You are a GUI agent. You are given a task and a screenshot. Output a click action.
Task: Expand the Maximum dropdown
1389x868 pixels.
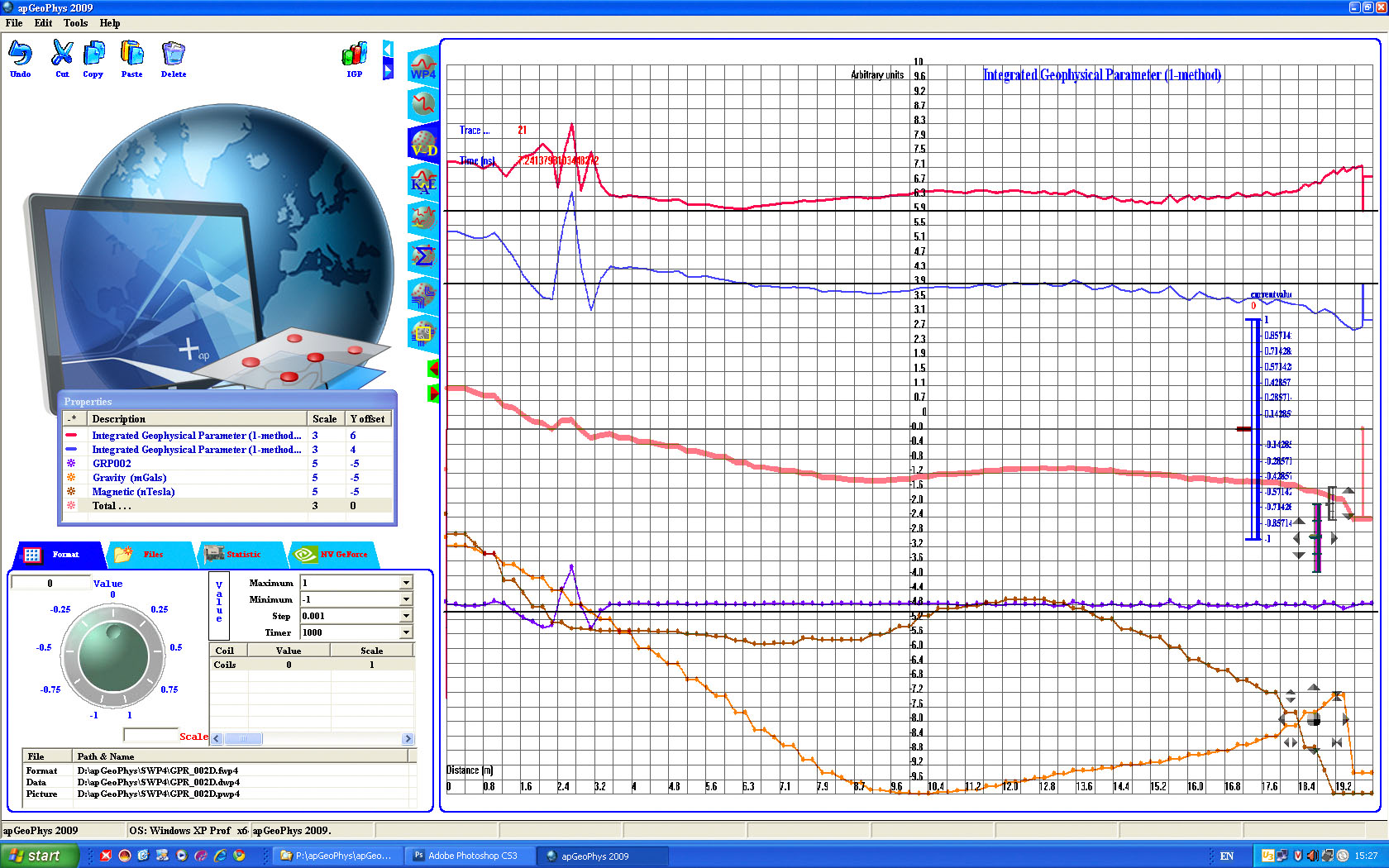point(406,583)
